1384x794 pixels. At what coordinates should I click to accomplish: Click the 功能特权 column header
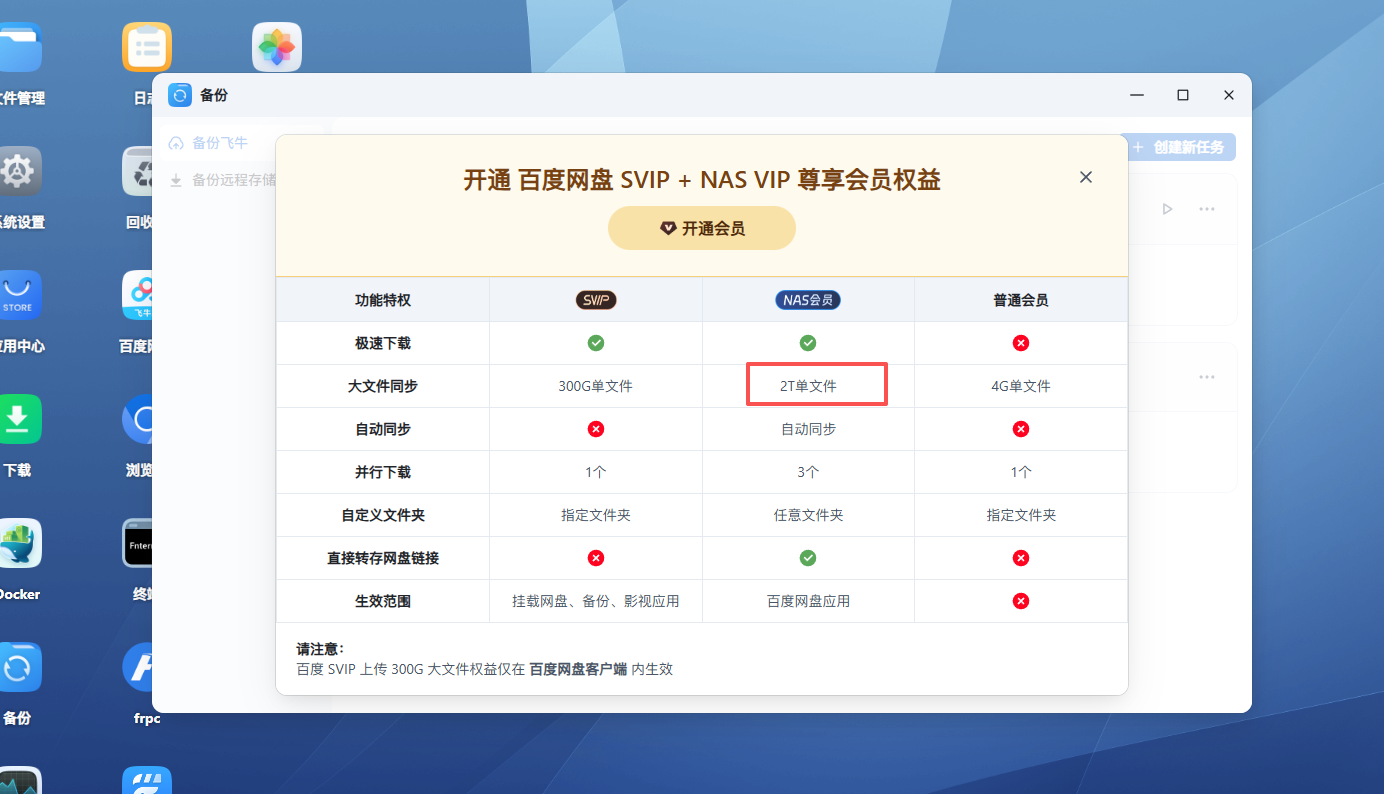pyautogui.click(x=383, y=300)
